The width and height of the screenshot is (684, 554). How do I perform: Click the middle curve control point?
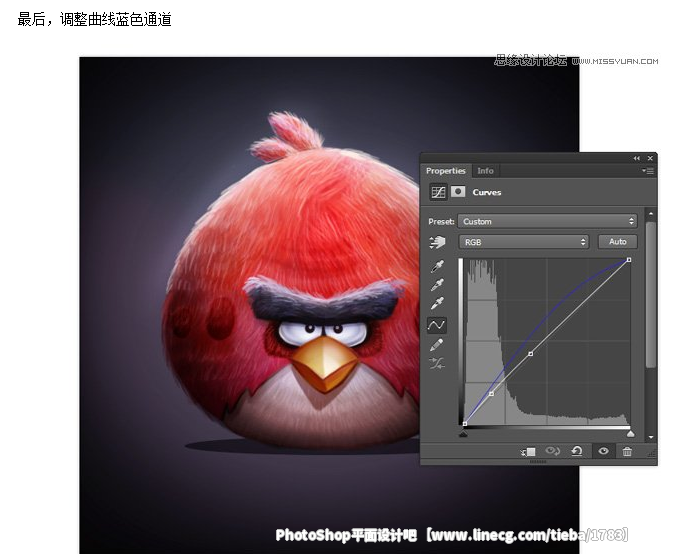coord(530,354)
